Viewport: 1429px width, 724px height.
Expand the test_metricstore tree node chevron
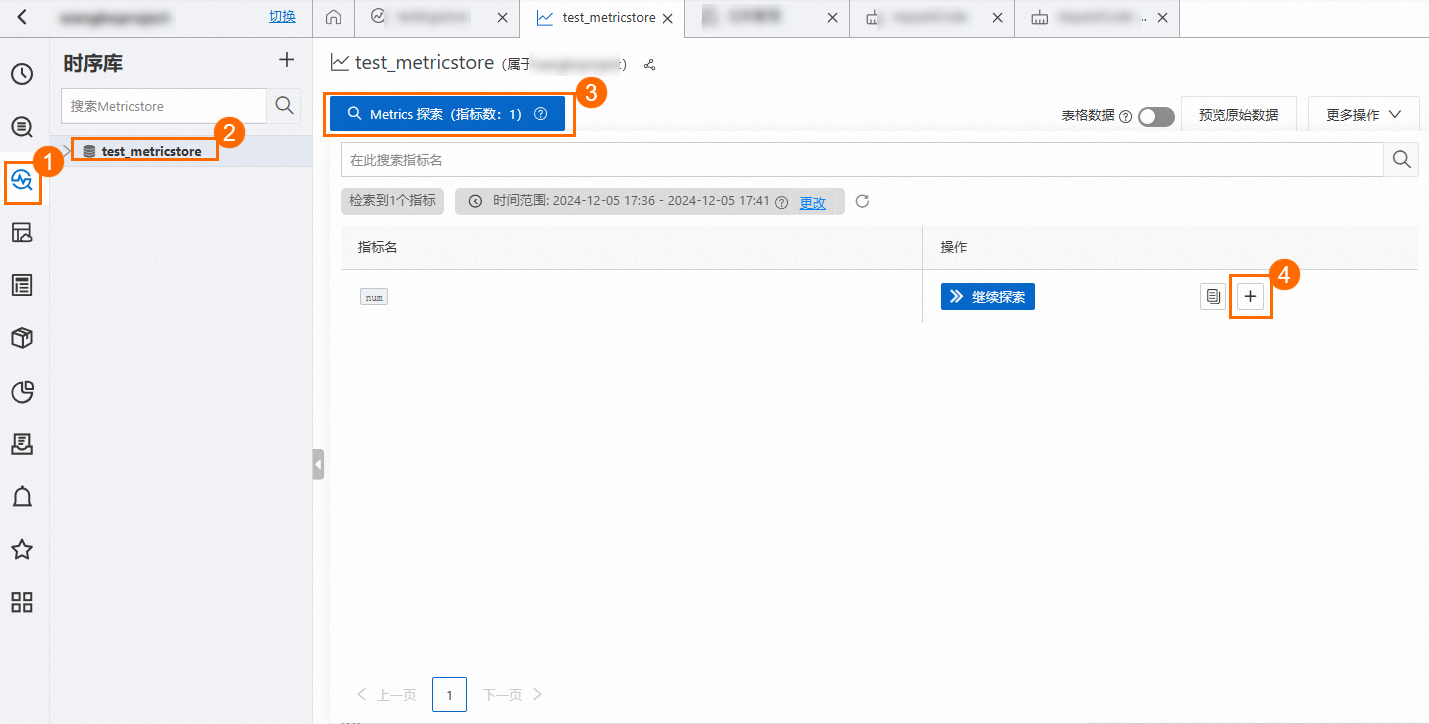[67, 151]
